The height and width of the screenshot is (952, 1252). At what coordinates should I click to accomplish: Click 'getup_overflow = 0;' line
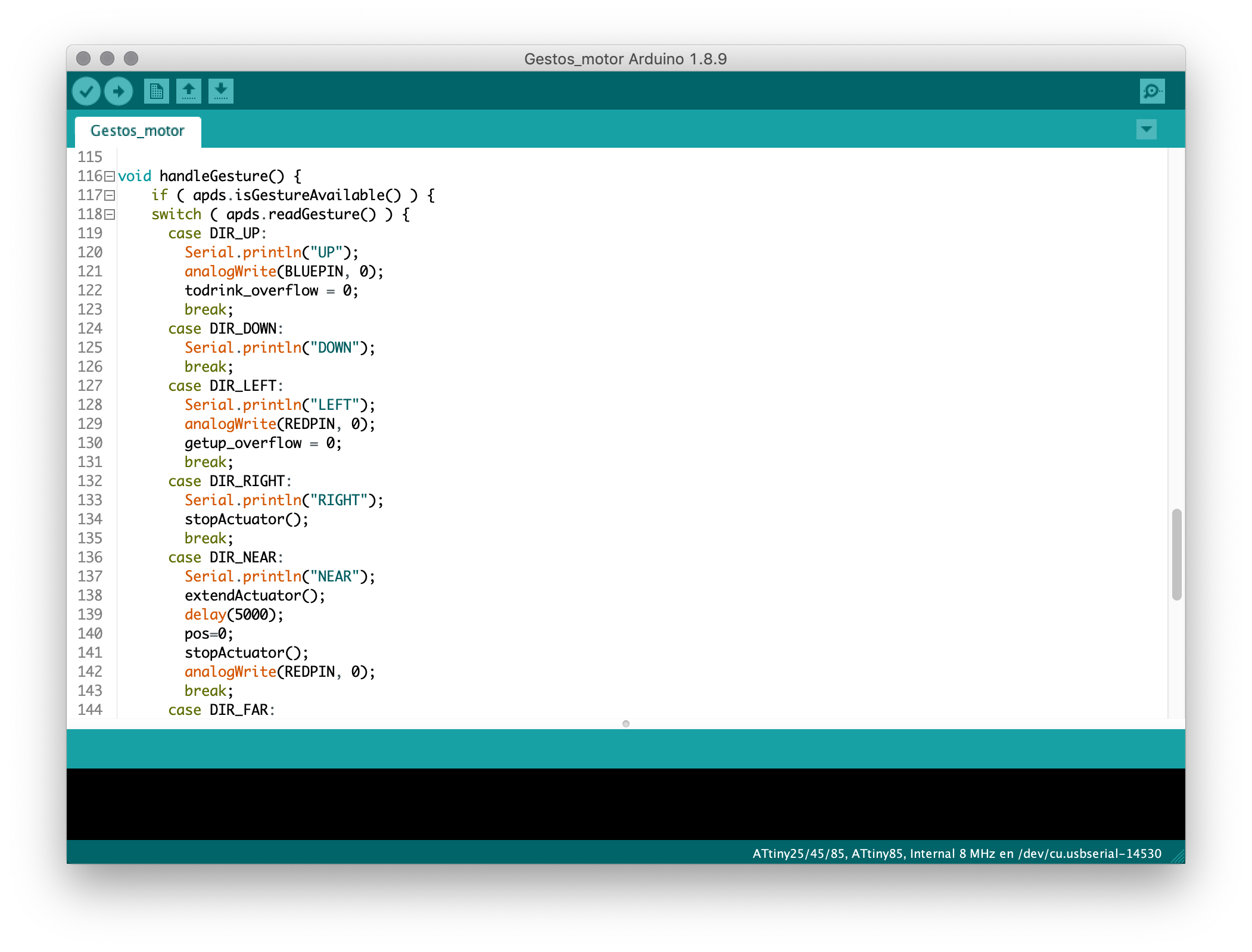click(x=263, y=443)
